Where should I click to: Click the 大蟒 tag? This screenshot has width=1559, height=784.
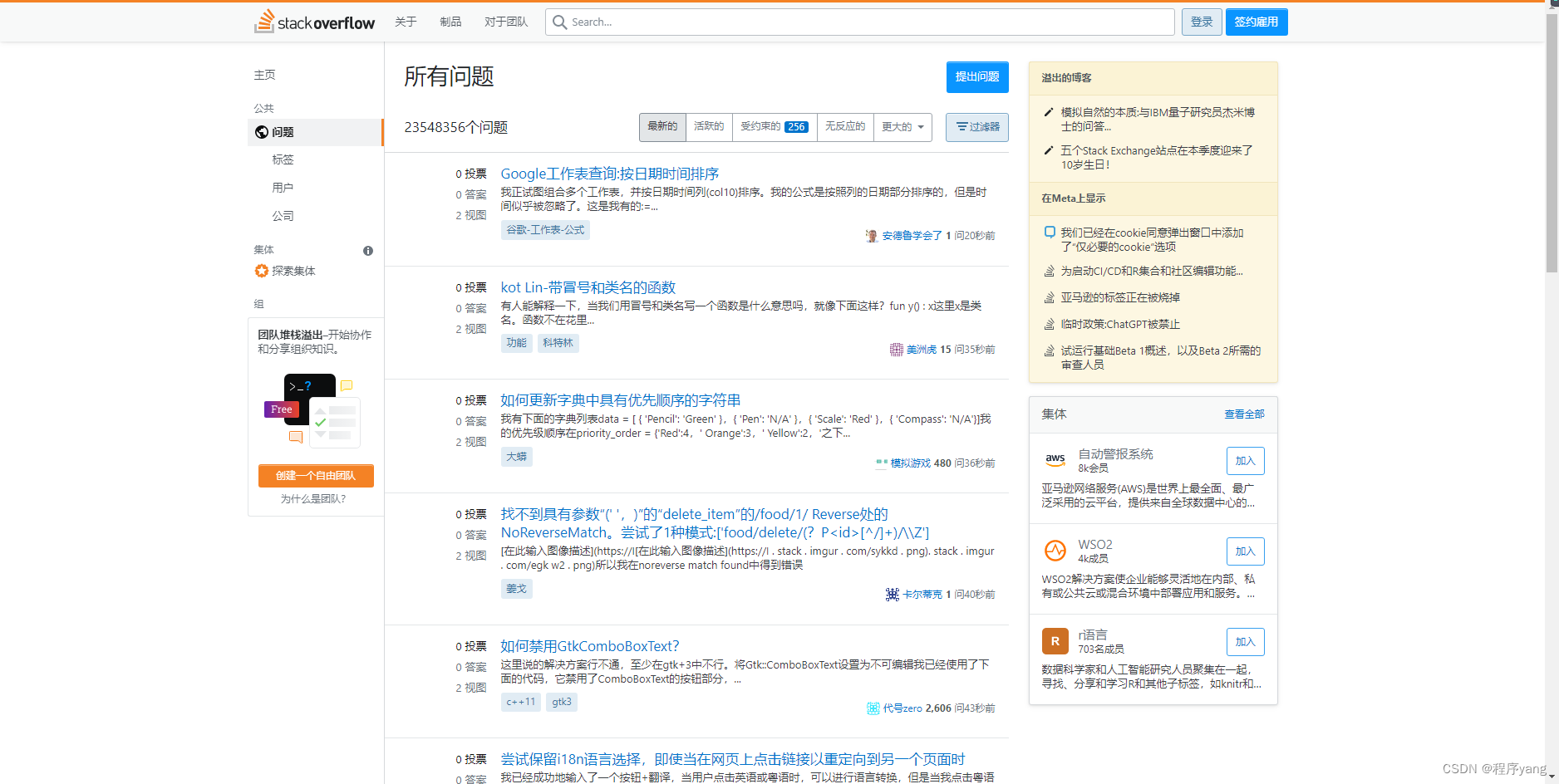point(517,457)
